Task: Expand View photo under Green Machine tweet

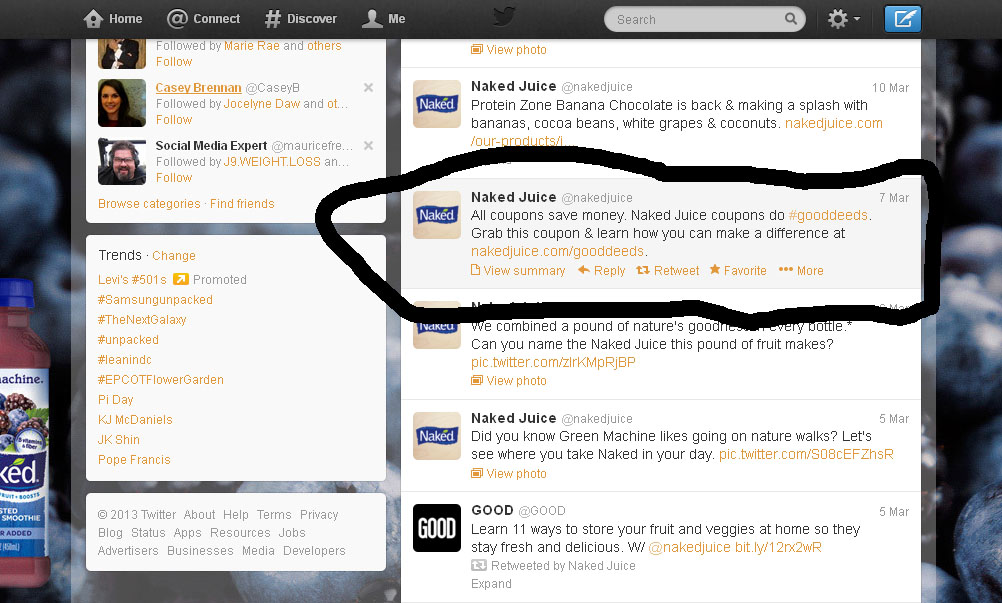Action: (x=509, y=473)
